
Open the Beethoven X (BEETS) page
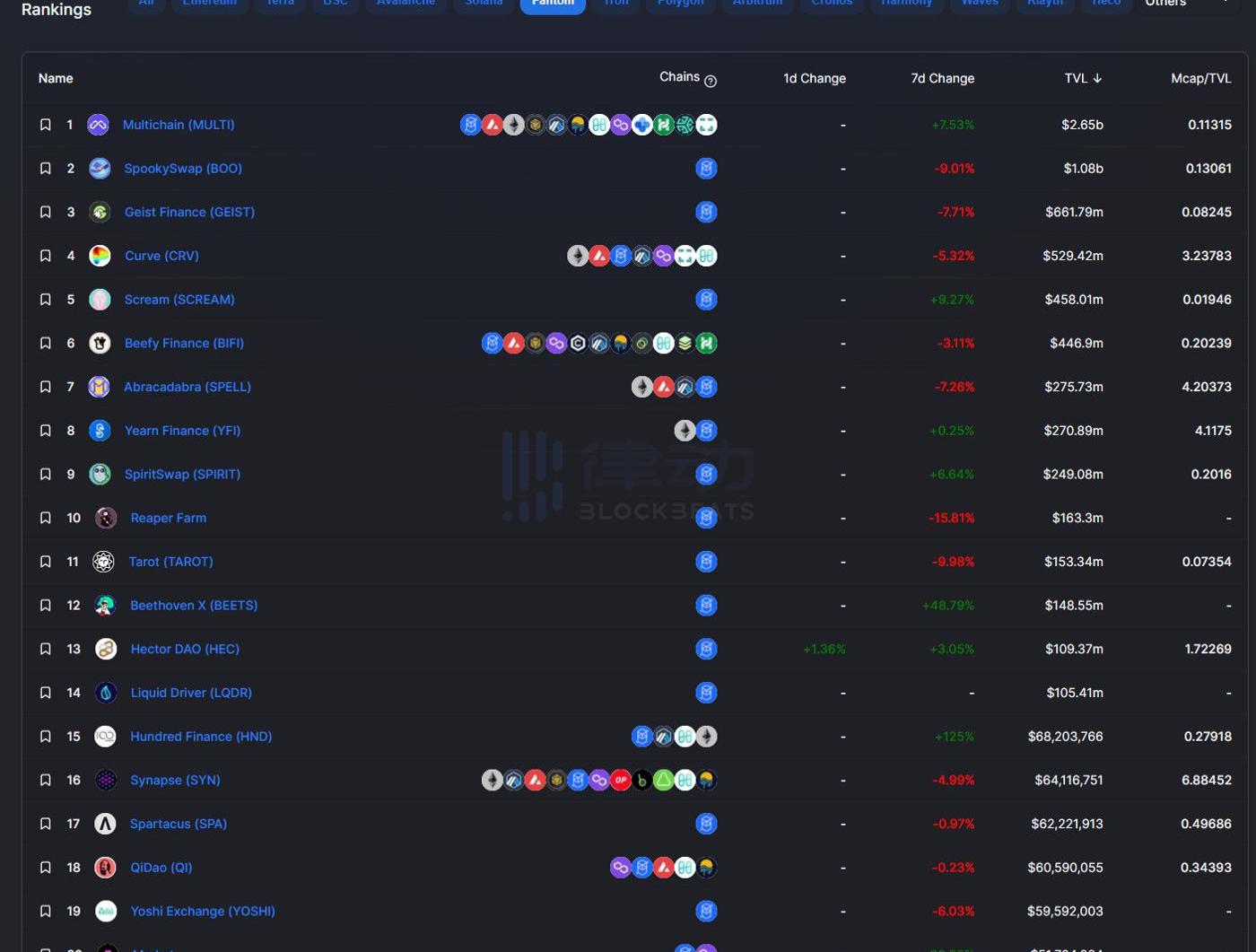click(x=194, y=605)
